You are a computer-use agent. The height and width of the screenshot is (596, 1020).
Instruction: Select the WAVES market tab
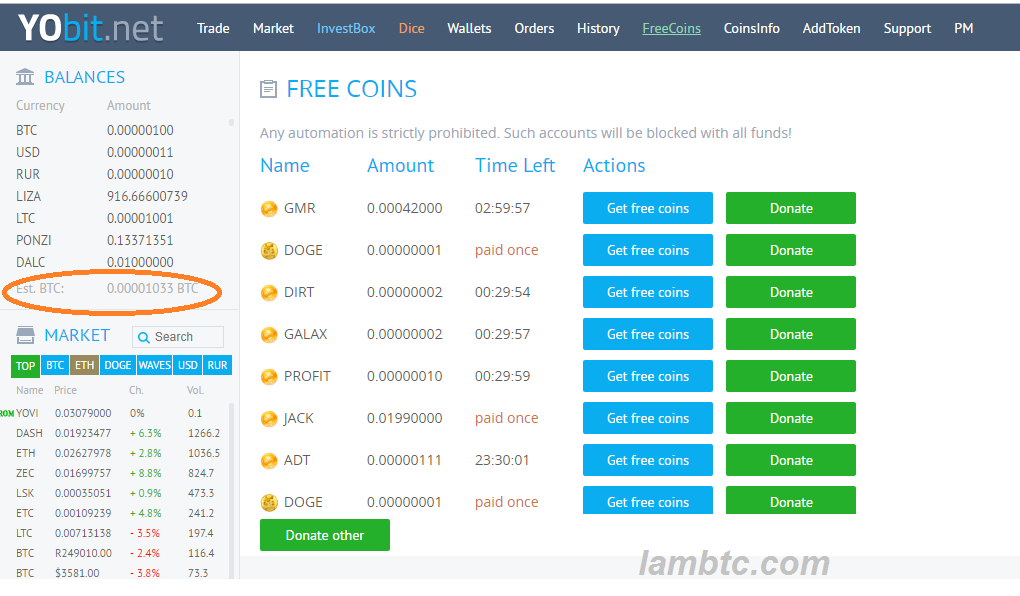(x=155, y=365)
